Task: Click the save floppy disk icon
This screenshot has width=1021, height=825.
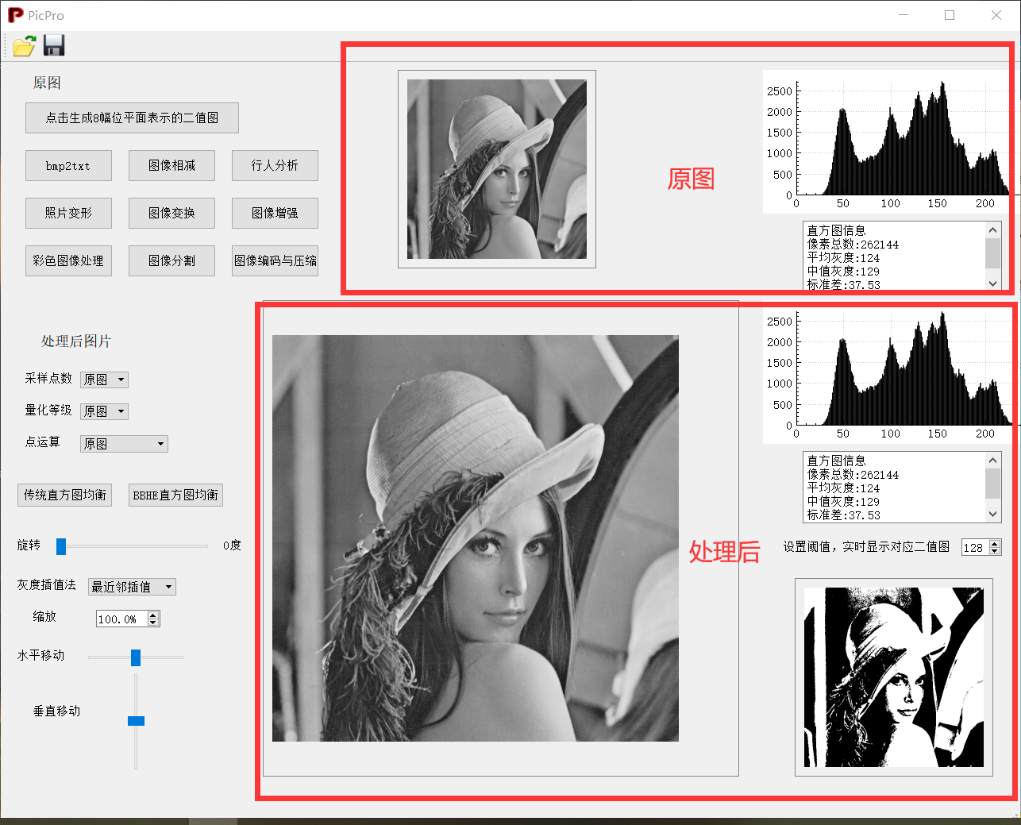Action: pyautogui.click(x=53, y=46)
